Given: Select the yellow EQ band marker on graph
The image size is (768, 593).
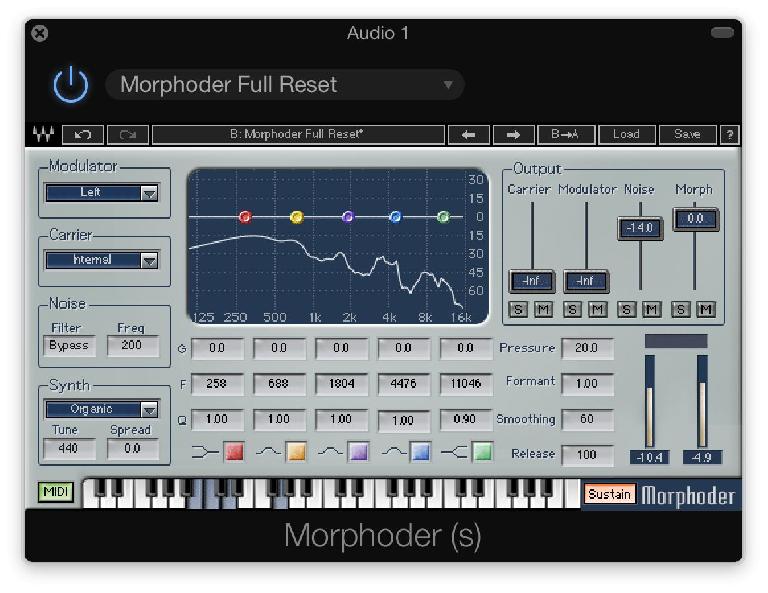Looking at the screenshot, I should click(296, 216).
